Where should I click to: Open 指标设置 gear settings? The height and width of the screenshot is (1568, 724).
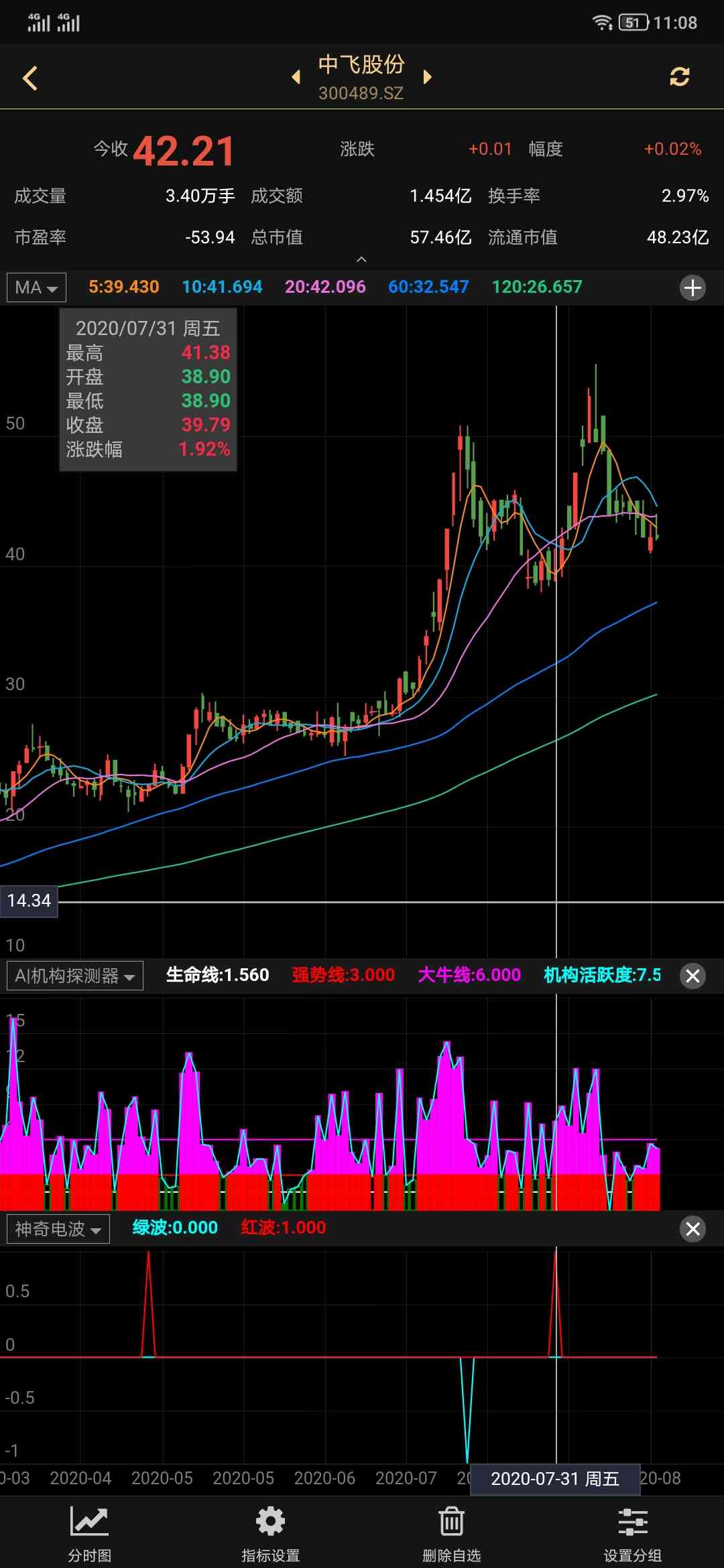point(270,1532)
